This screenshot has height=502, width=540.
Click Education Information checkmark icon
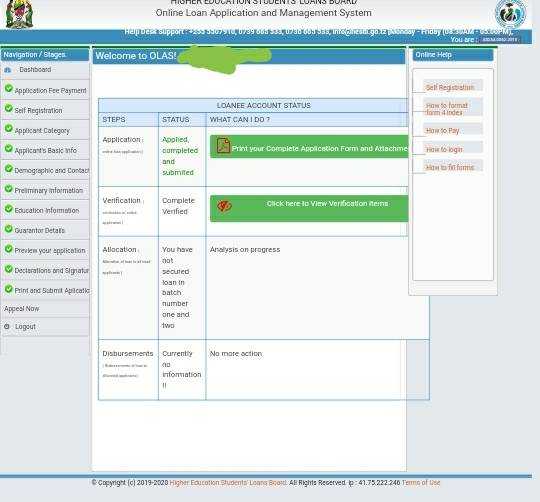coord(9,208)
